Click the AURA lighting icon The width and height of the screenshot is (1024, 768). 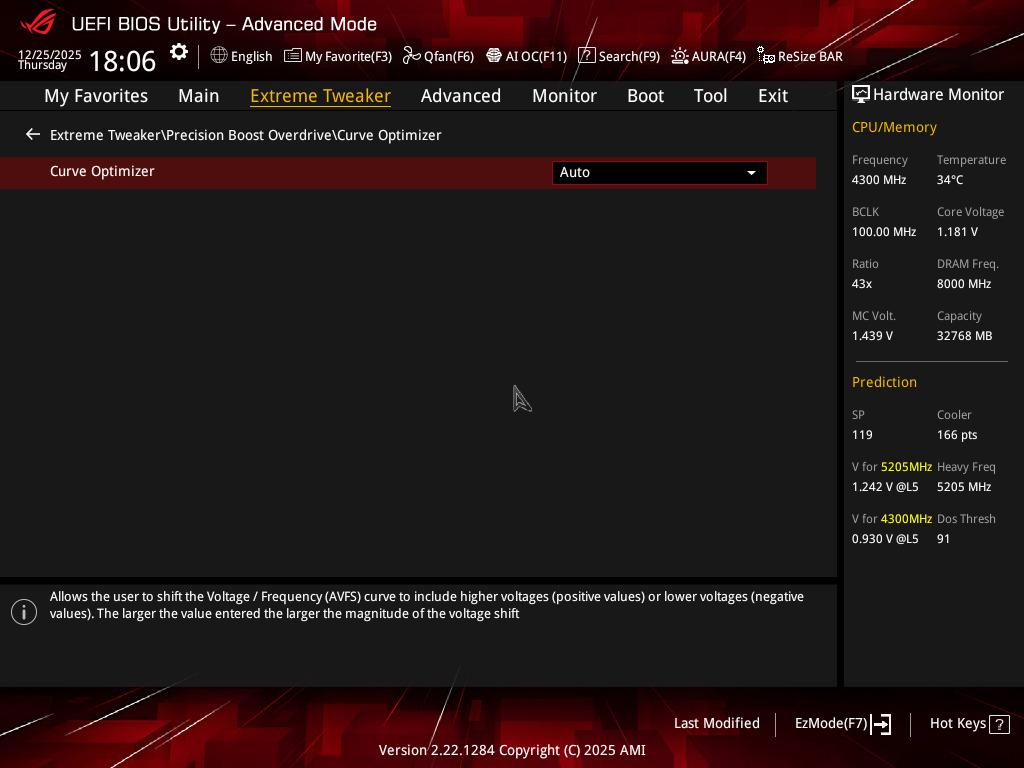(680, 56)
